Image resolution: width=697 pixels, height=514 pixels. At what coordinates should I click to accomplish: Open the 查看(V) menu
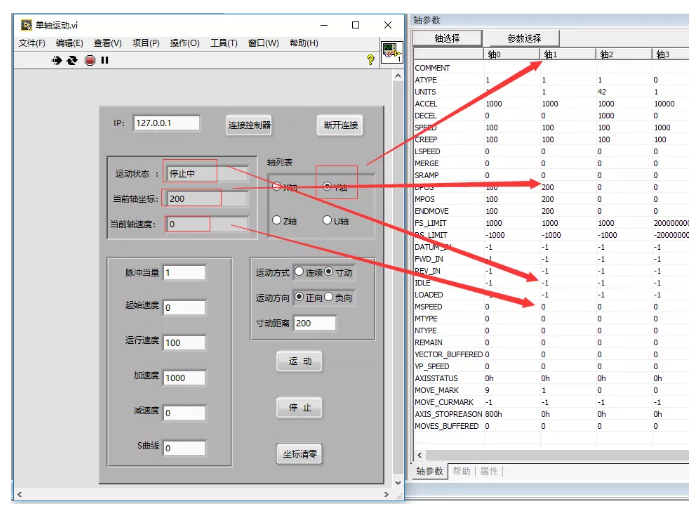click(x=108, y=43)
